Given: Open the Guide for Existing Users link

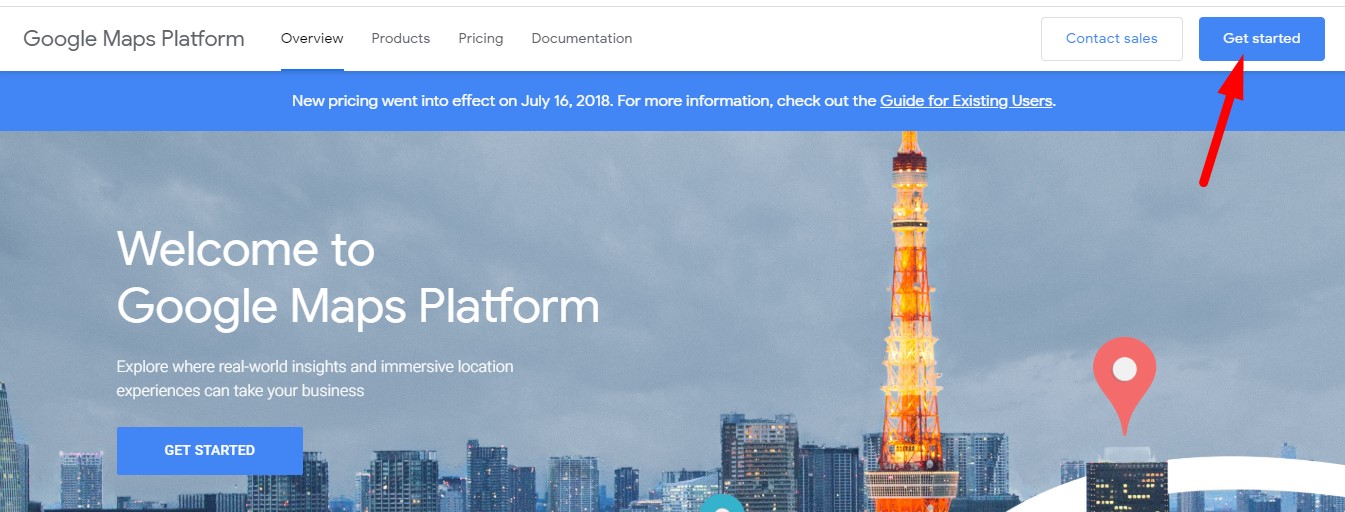Looking at the screenshot, I should click(966, 101).
